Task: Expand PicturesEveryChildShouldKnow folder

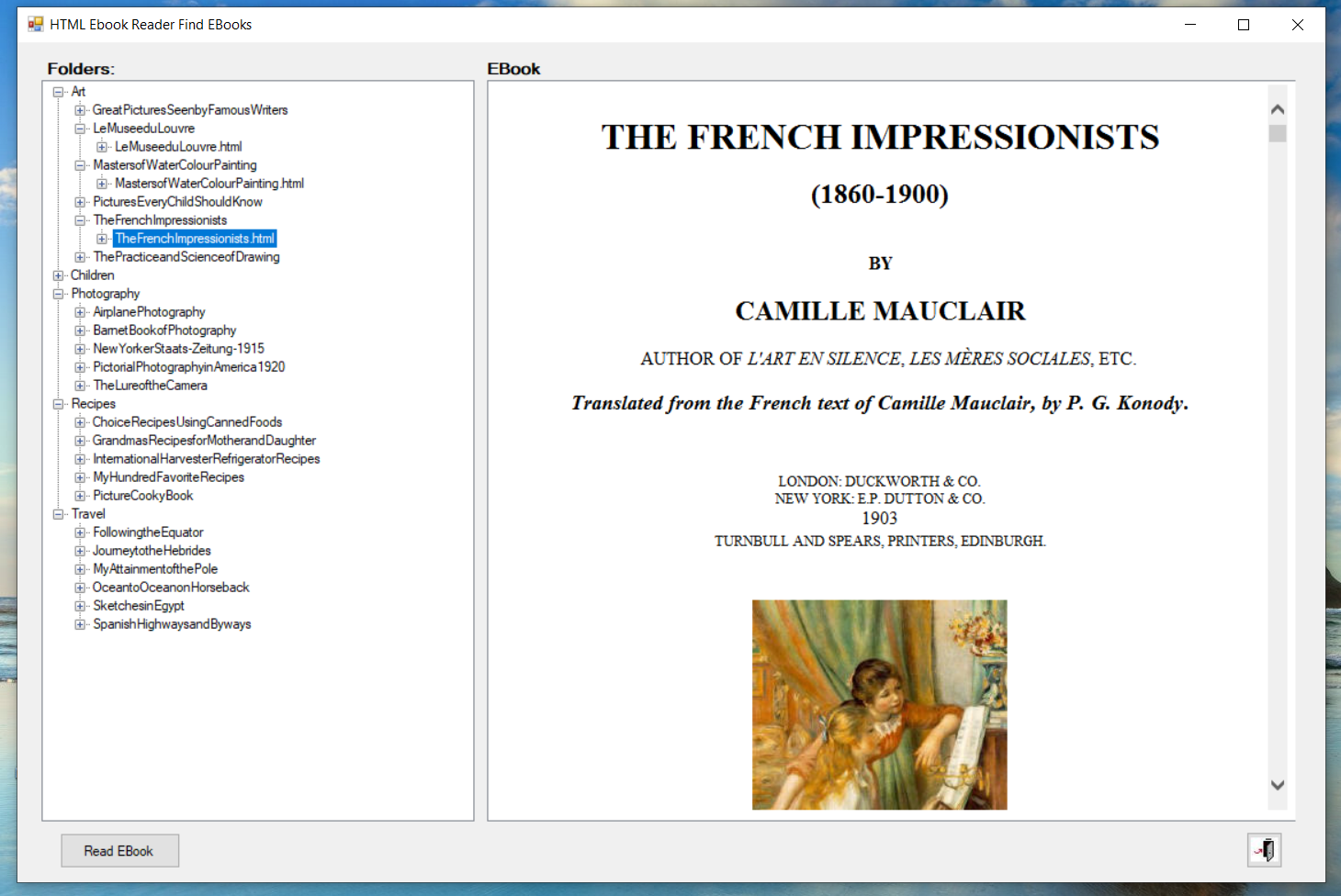Action: (x=80, y=202)
